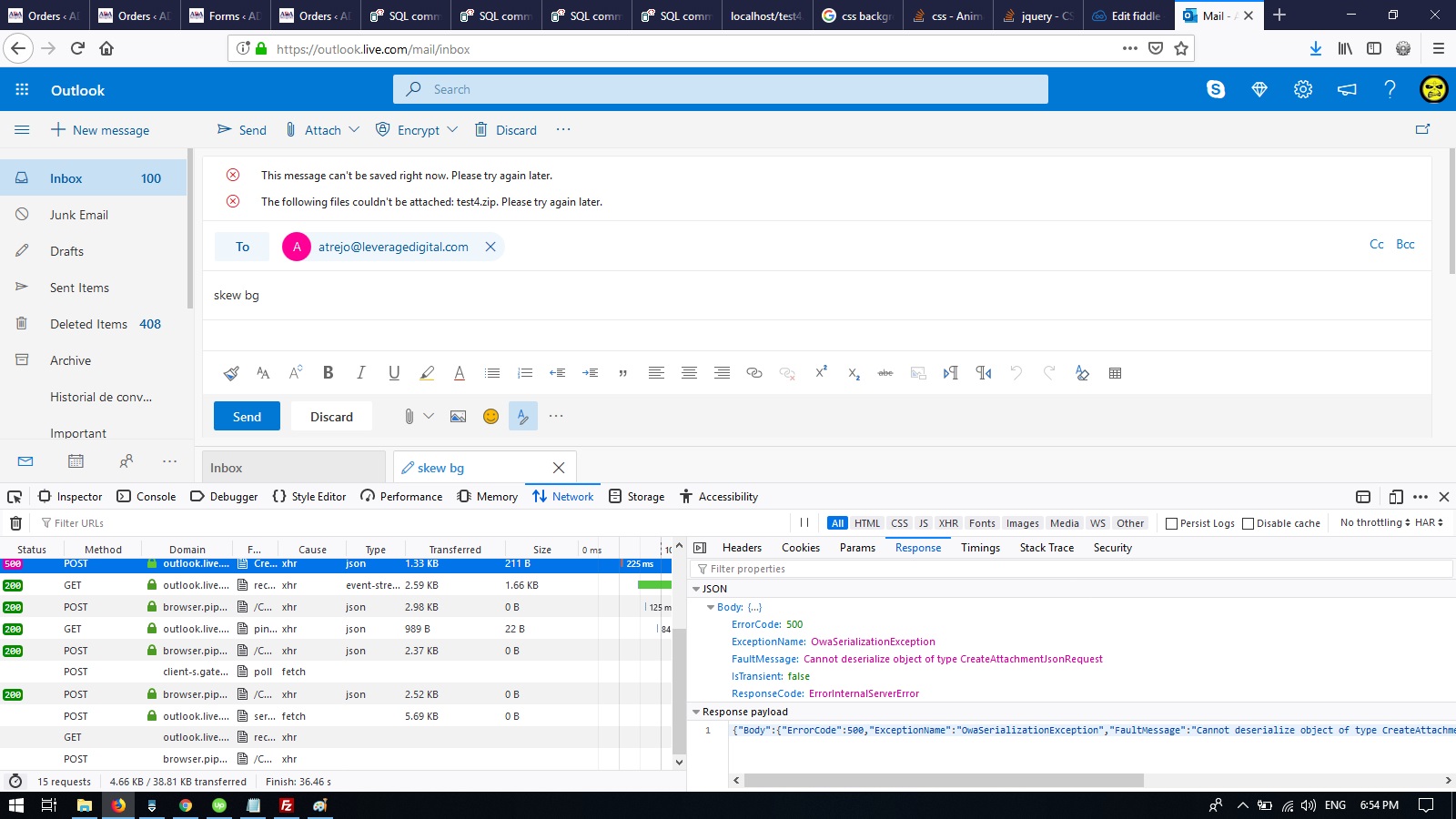Click the Outlook help question mark
This screenshot has height=819, width=1456.
pyautogui.click(x=1390, y=89)
